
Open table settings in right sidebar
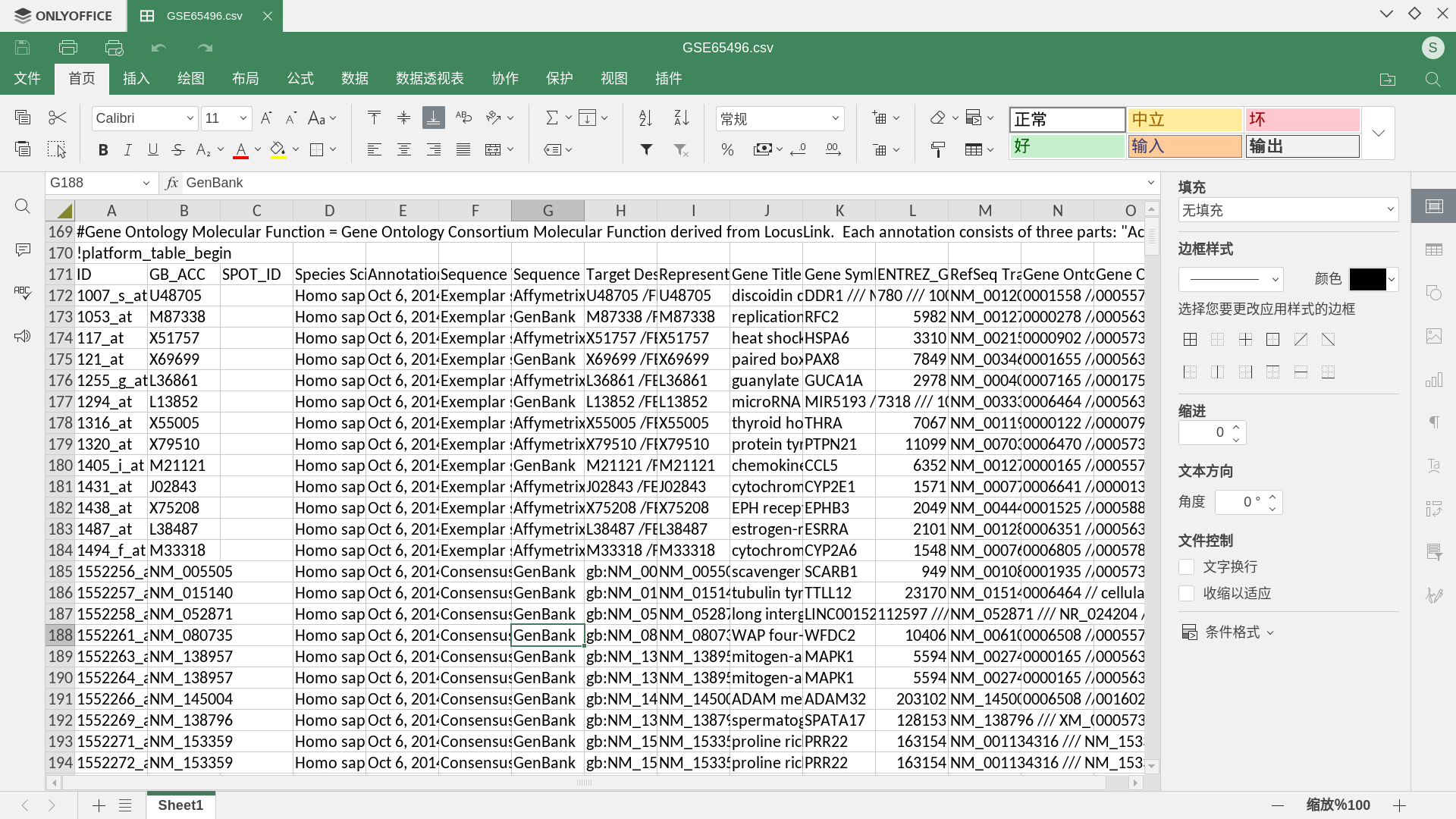[1434, 249]
